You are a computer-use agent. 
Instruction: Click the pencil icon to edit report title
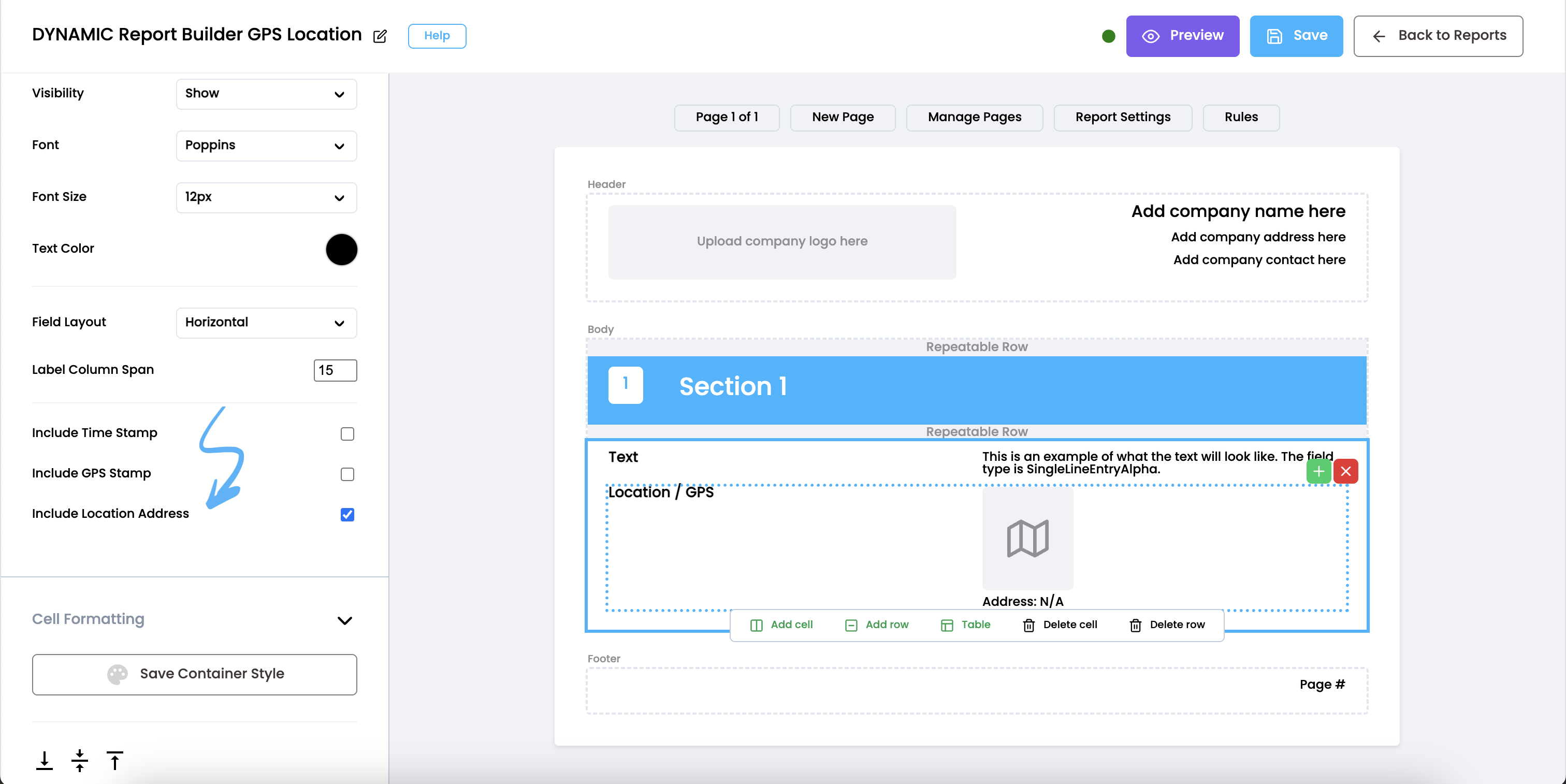coord(380,36)
